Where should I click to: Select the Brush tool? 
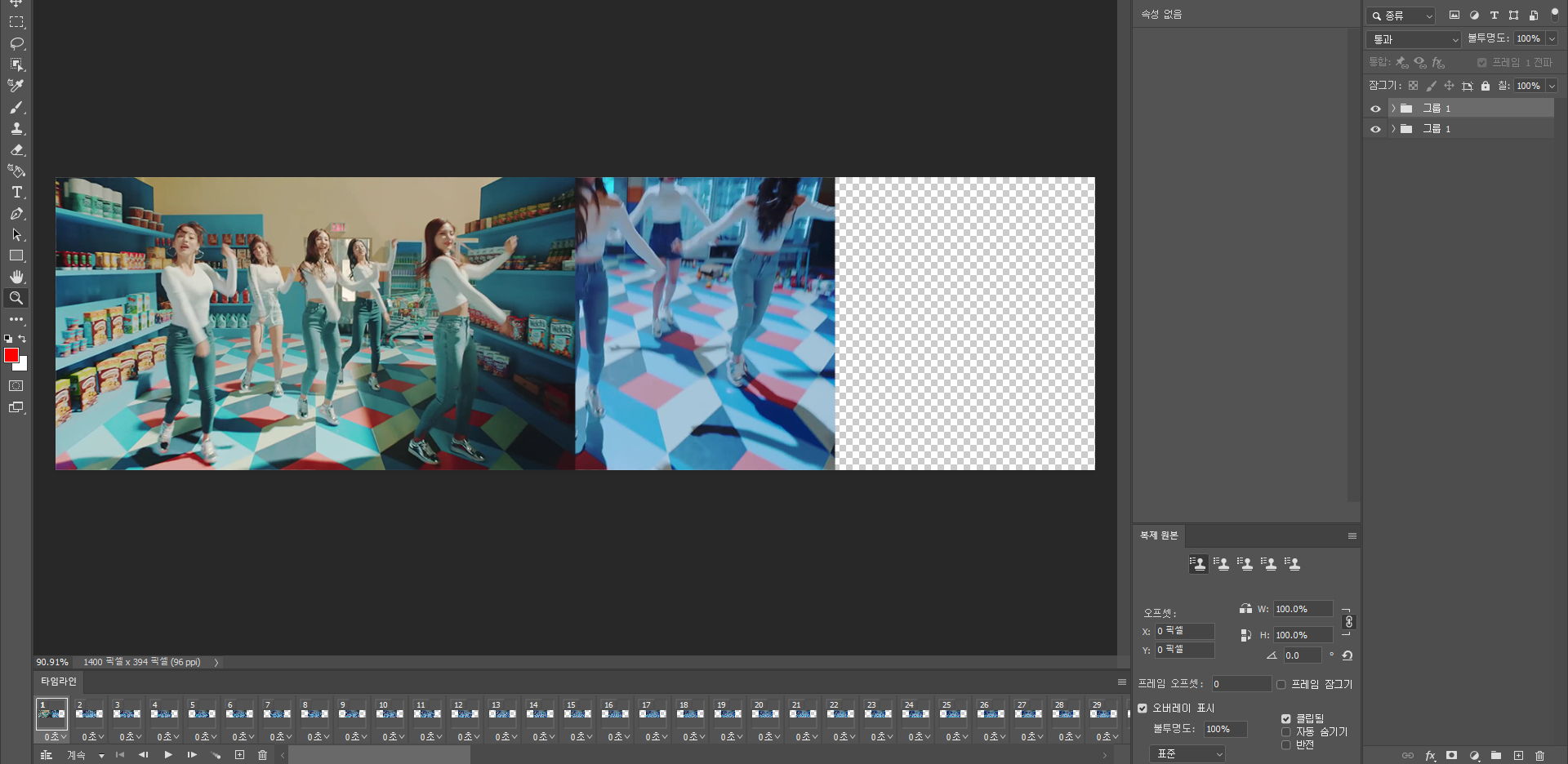click(16, 107)
